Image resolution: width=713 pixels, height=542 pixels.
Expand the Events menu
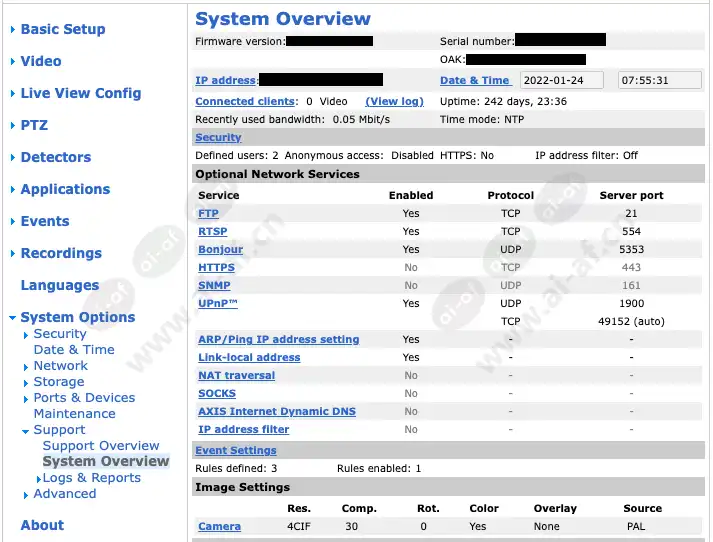(x=45, y=221)
